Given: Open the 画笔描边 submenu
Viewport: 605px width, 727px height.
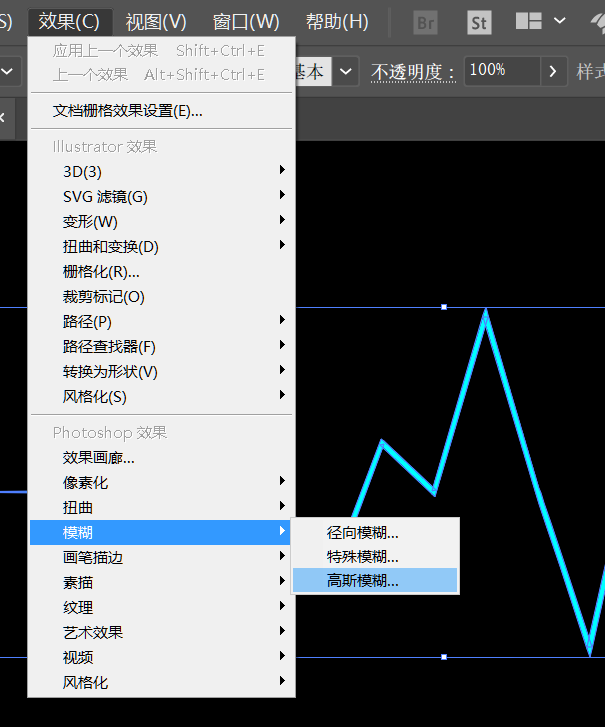Looking at the screenshot, I should [161, 557].
